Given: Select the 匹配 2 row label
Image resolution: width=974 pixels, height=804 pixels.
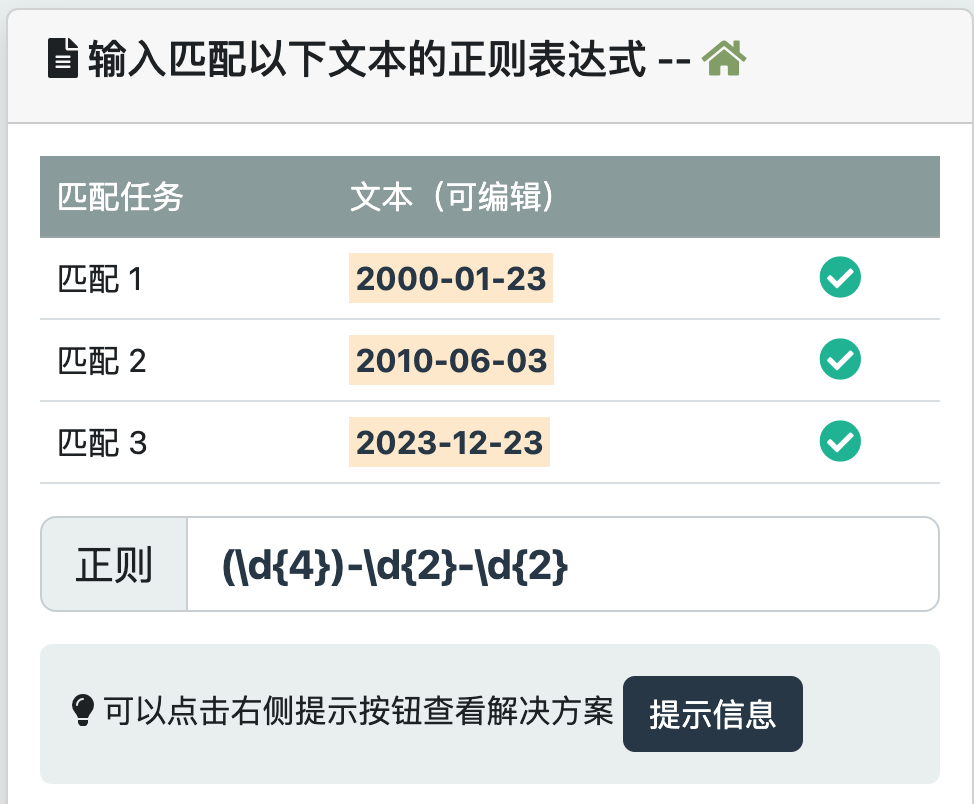Looking at the screenshot, I should coord(102,361).
